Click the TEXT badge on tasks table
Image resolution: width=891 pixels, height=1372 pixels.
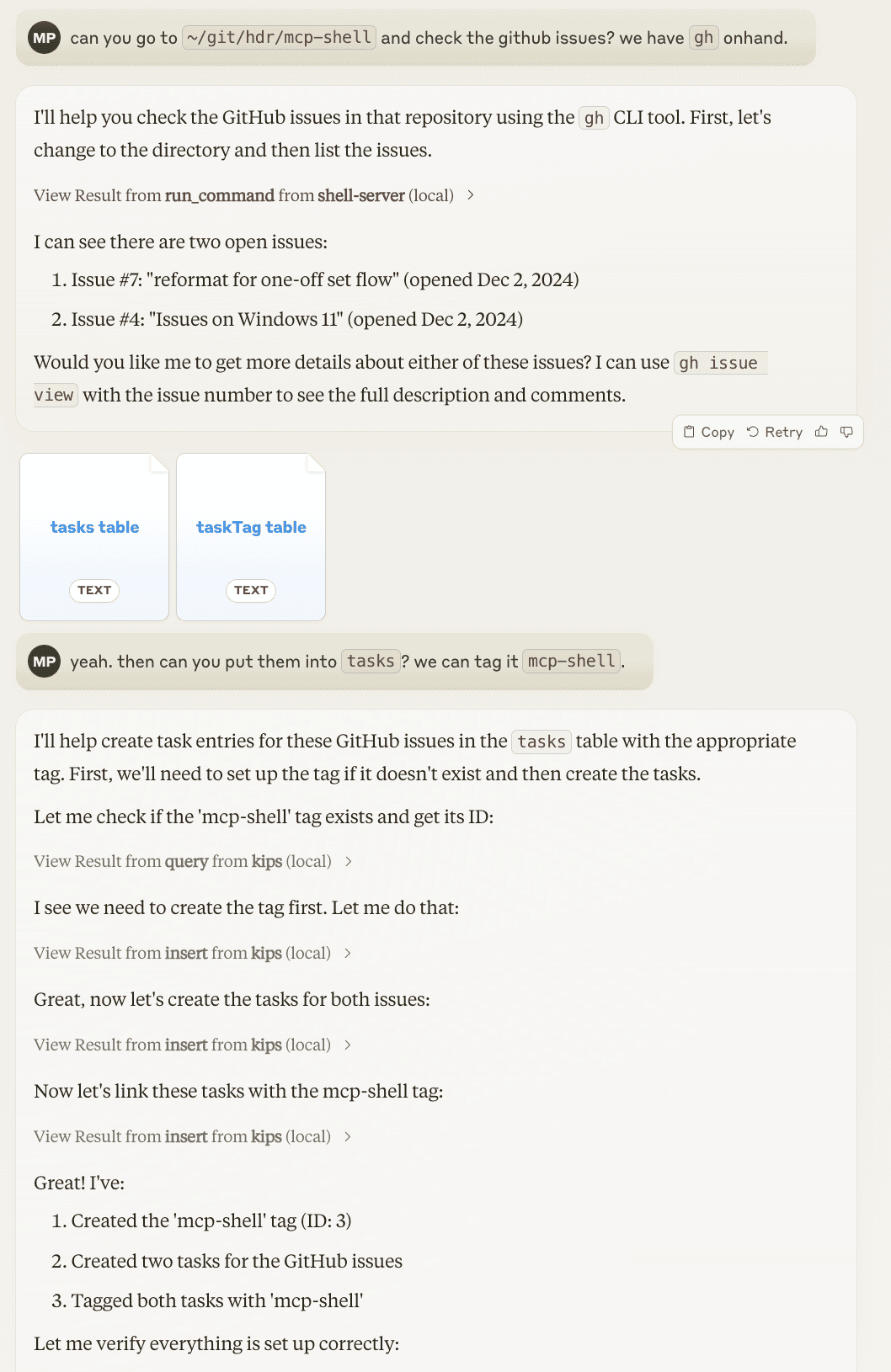point(94,590)
